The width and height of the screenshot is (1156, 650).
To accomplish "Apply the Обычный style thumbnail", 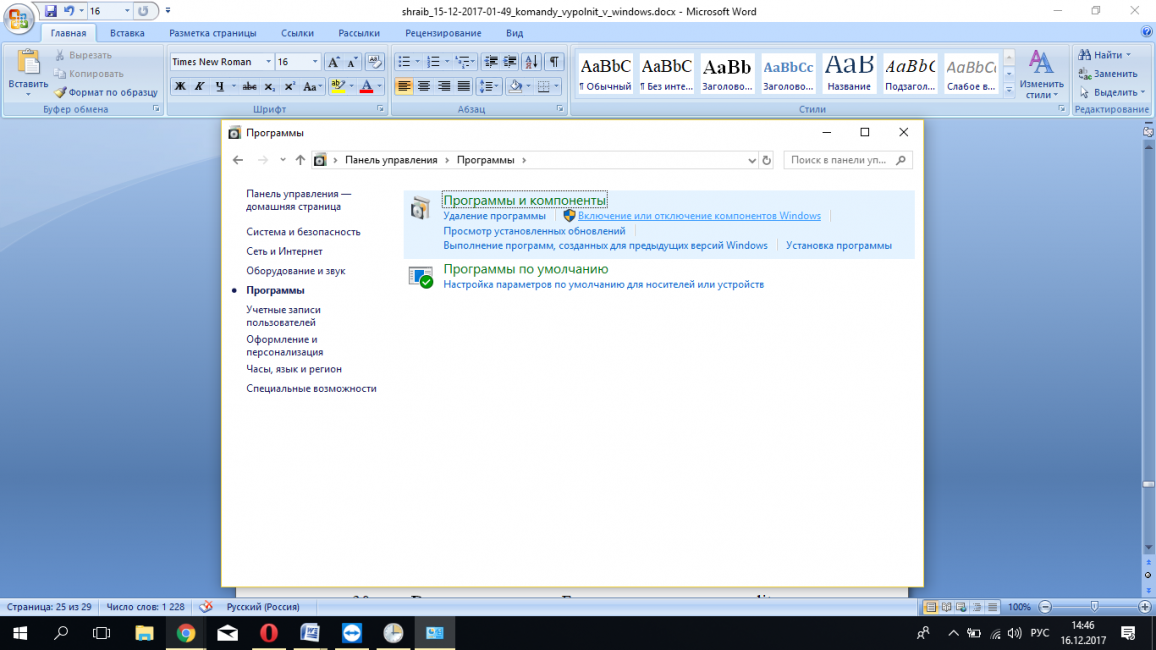I will 605,73.
